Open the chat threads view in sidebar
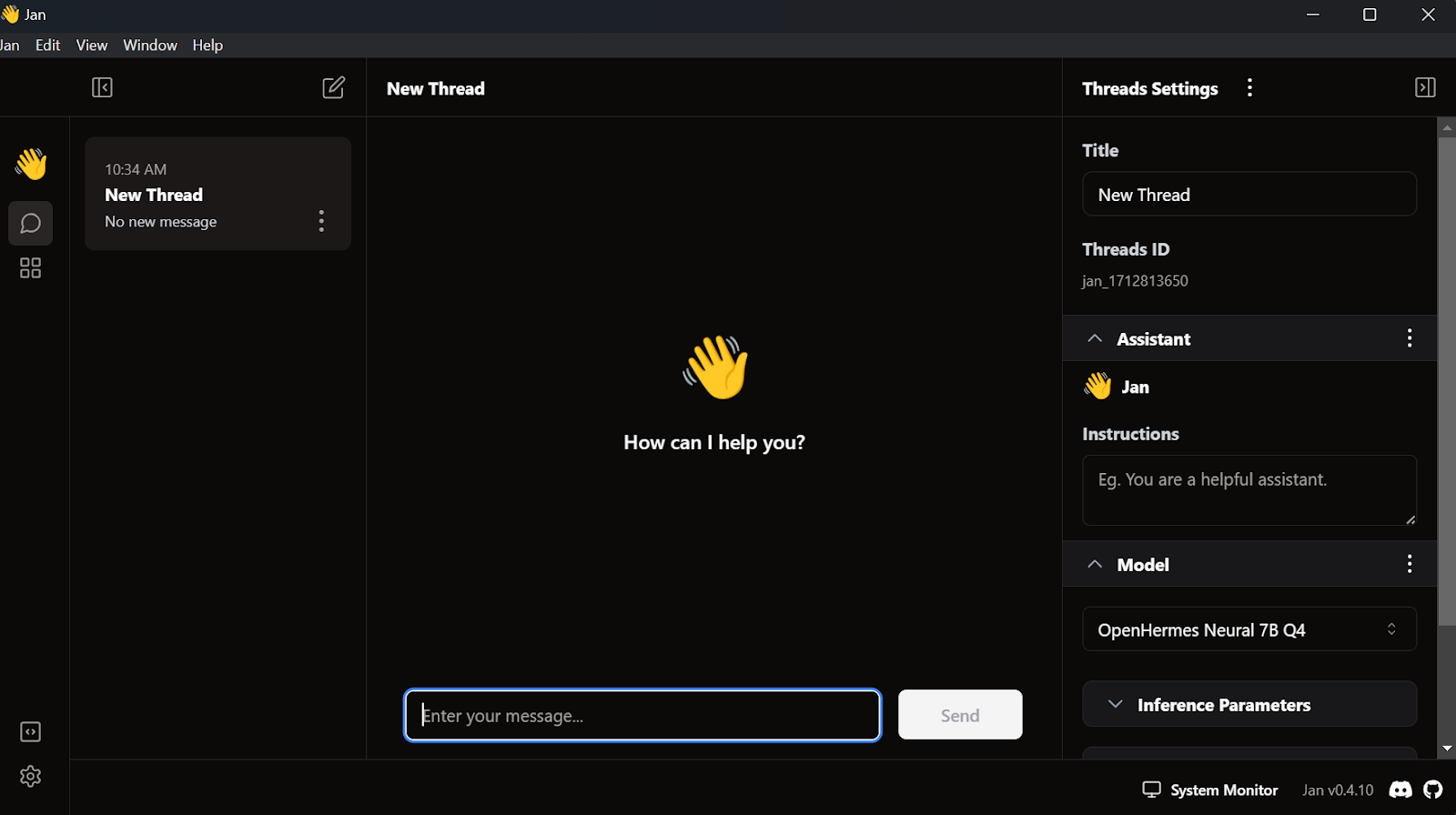Screen dimensions: 1456x815 click(x=30, y=223)
